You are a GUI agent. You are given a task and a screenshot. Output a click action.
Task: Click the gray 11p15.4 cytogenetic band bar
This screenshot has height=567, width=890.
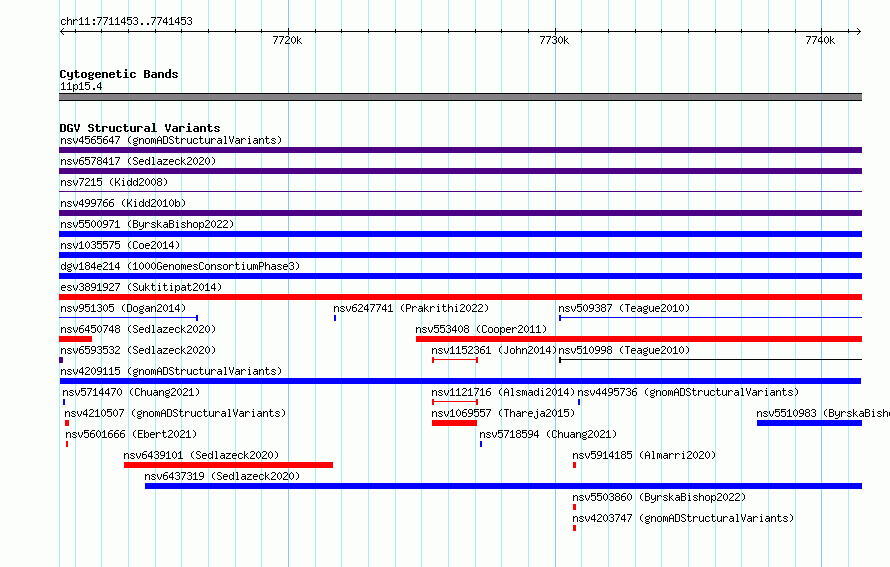click(x=460, y=97)
